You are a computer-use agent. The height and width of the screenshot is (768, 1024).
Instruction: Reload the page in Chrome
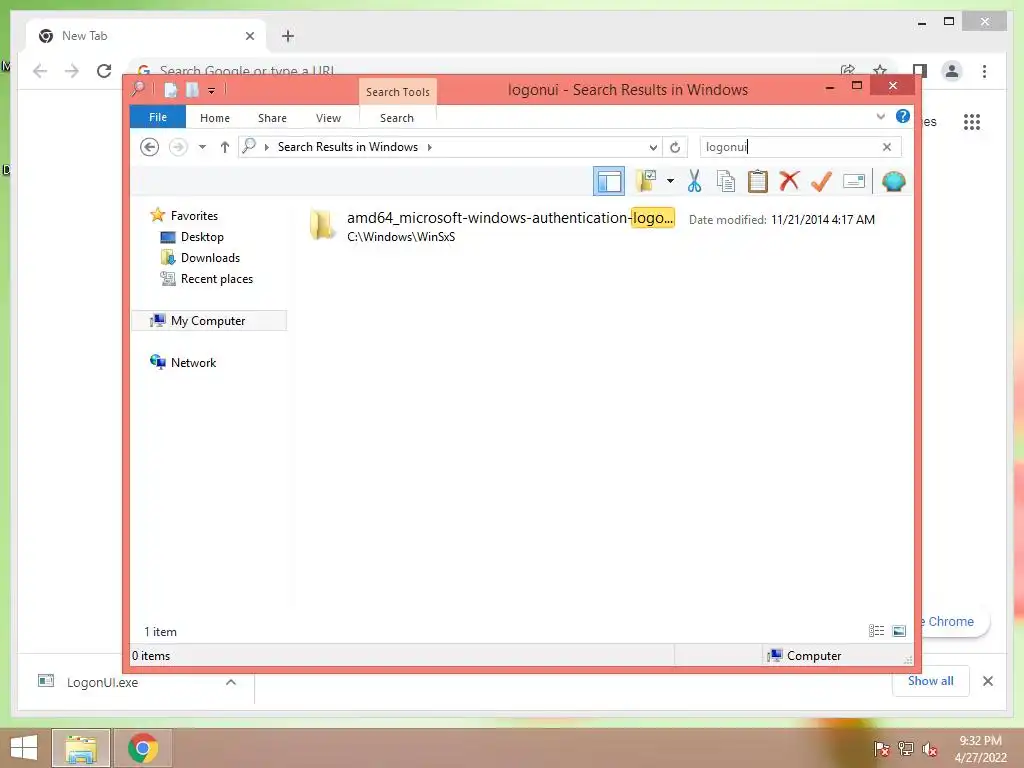(104, 71)
